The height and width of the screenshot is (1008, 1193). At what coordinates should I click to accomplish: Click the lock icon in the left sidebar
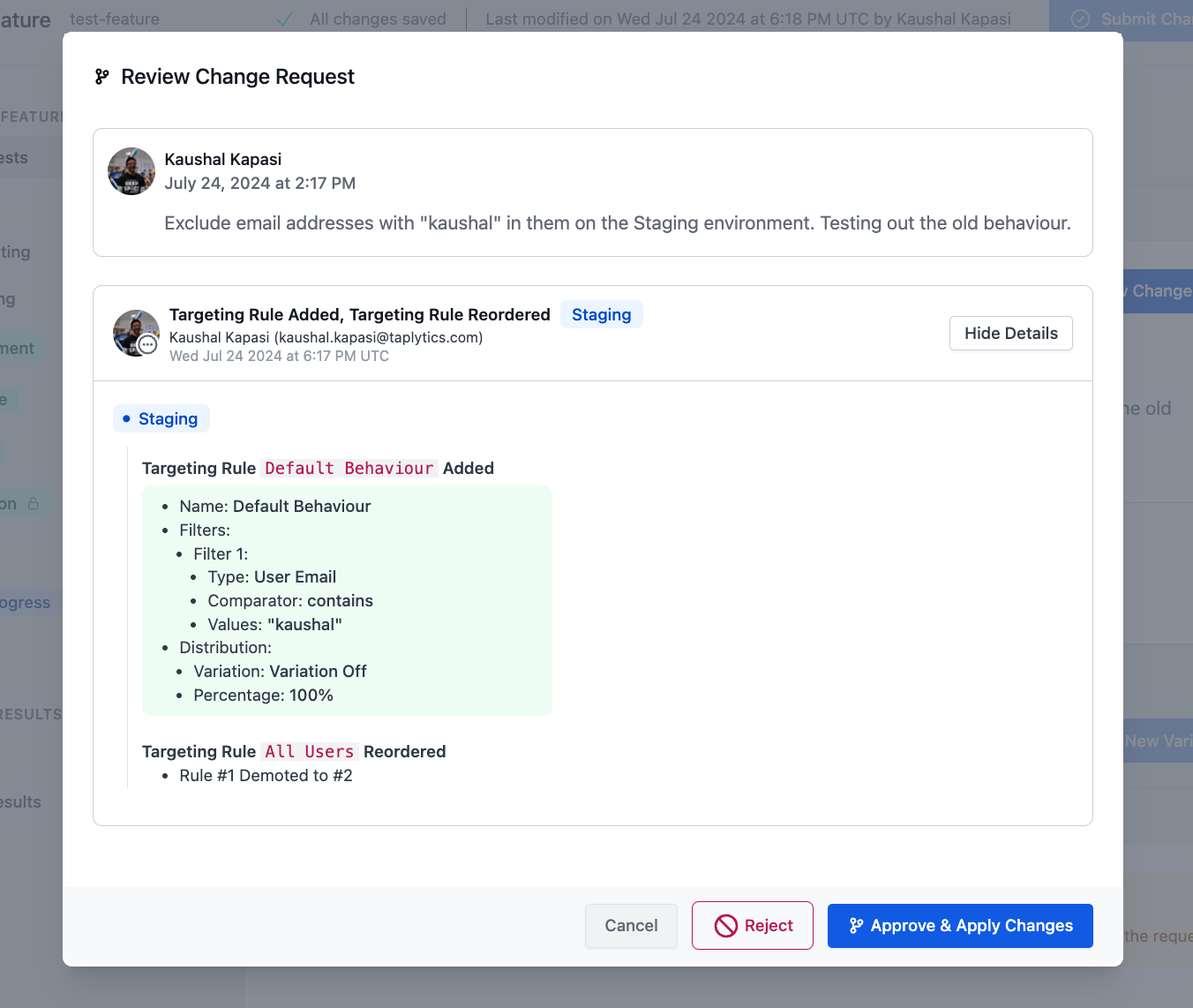(34, 503)
